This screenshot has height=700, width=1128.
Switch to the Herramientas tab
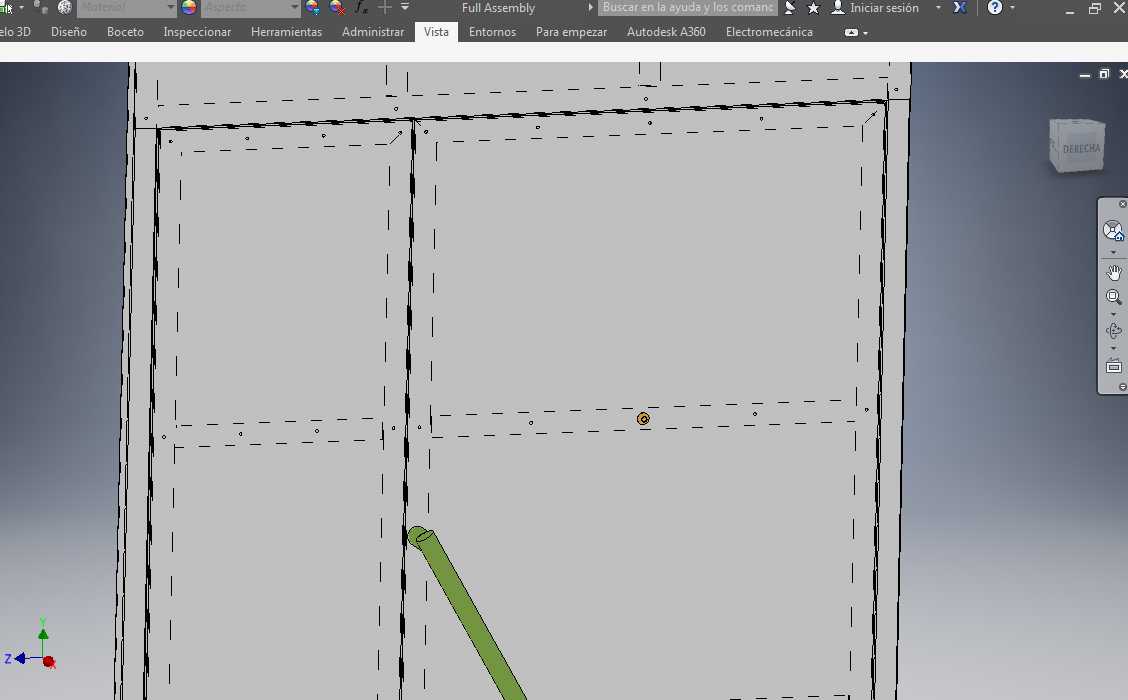click(286, 32)
